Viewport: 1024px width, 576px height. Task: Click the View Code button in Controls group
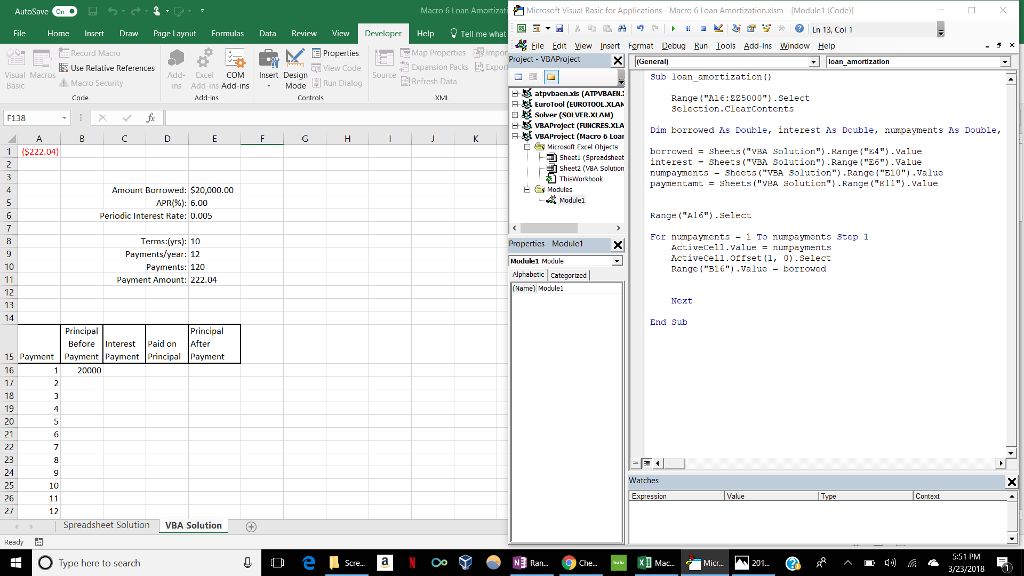[x=337, y=67]
